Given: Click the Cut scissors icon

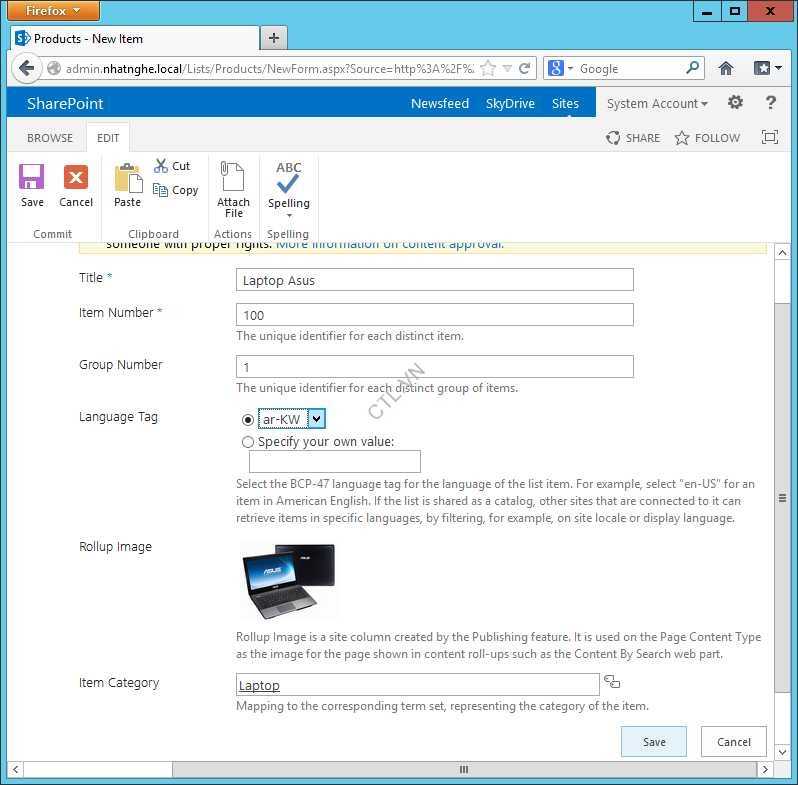Looking at the screenshot, I should pyautogui.click(x=161, y=166).
